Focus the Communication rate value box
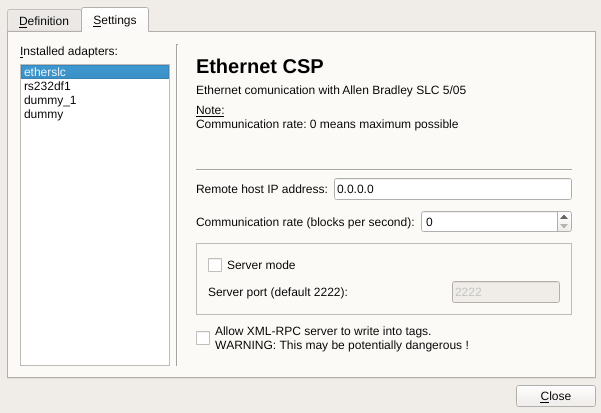 tap(488, 221)
